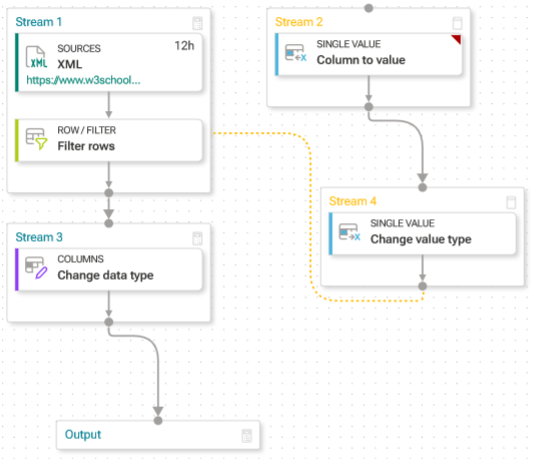Select the Output node label
Viewport: 537px width, 459px height.
83,434
